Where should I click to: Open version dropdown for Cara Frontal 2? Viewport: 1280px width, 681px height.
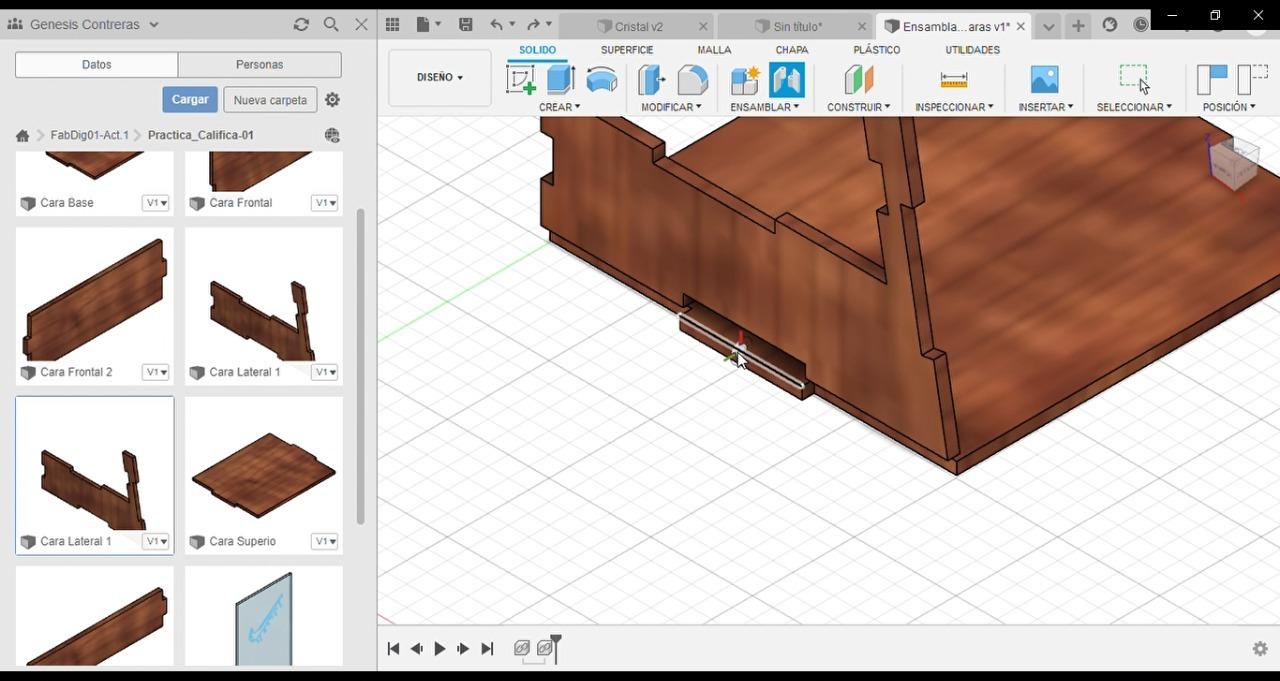pos(156,372)
